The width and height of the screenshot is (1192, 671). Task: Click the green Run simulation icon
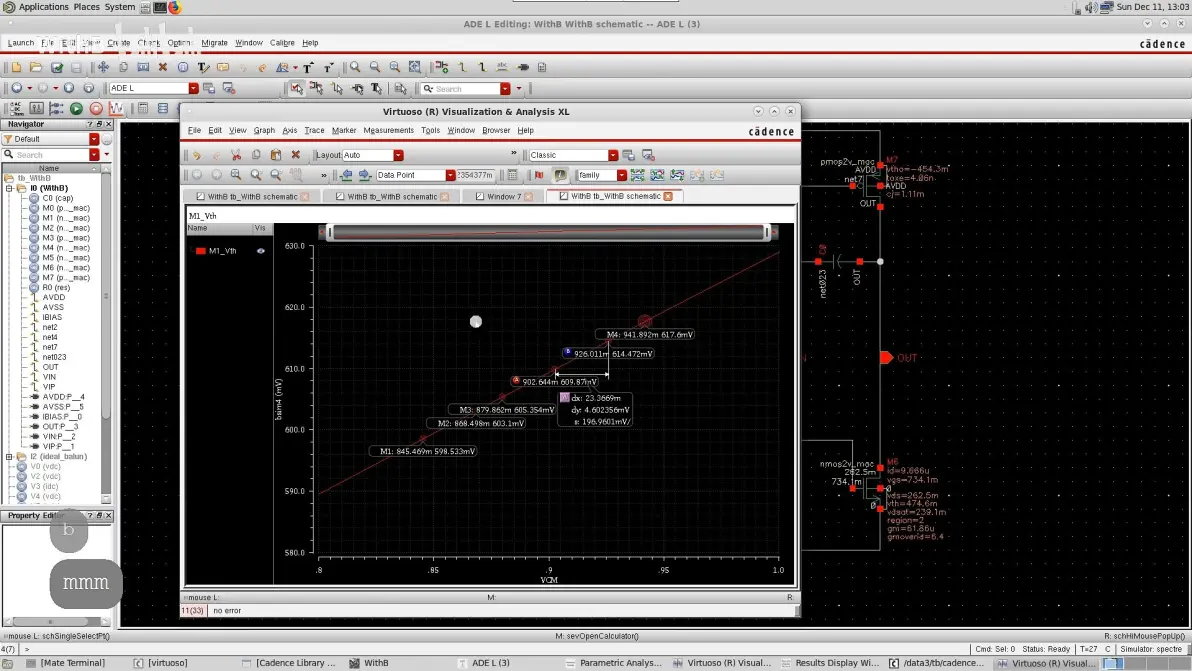76,109
